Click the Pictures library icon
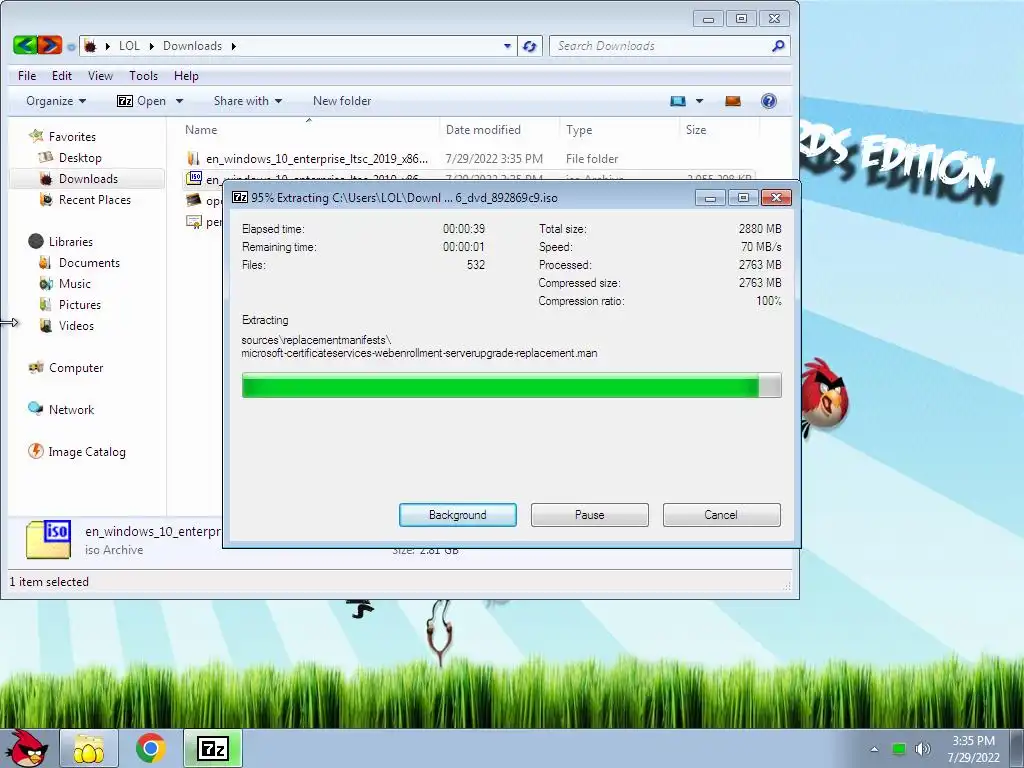 pyautogui.click(x=45, y=304)
